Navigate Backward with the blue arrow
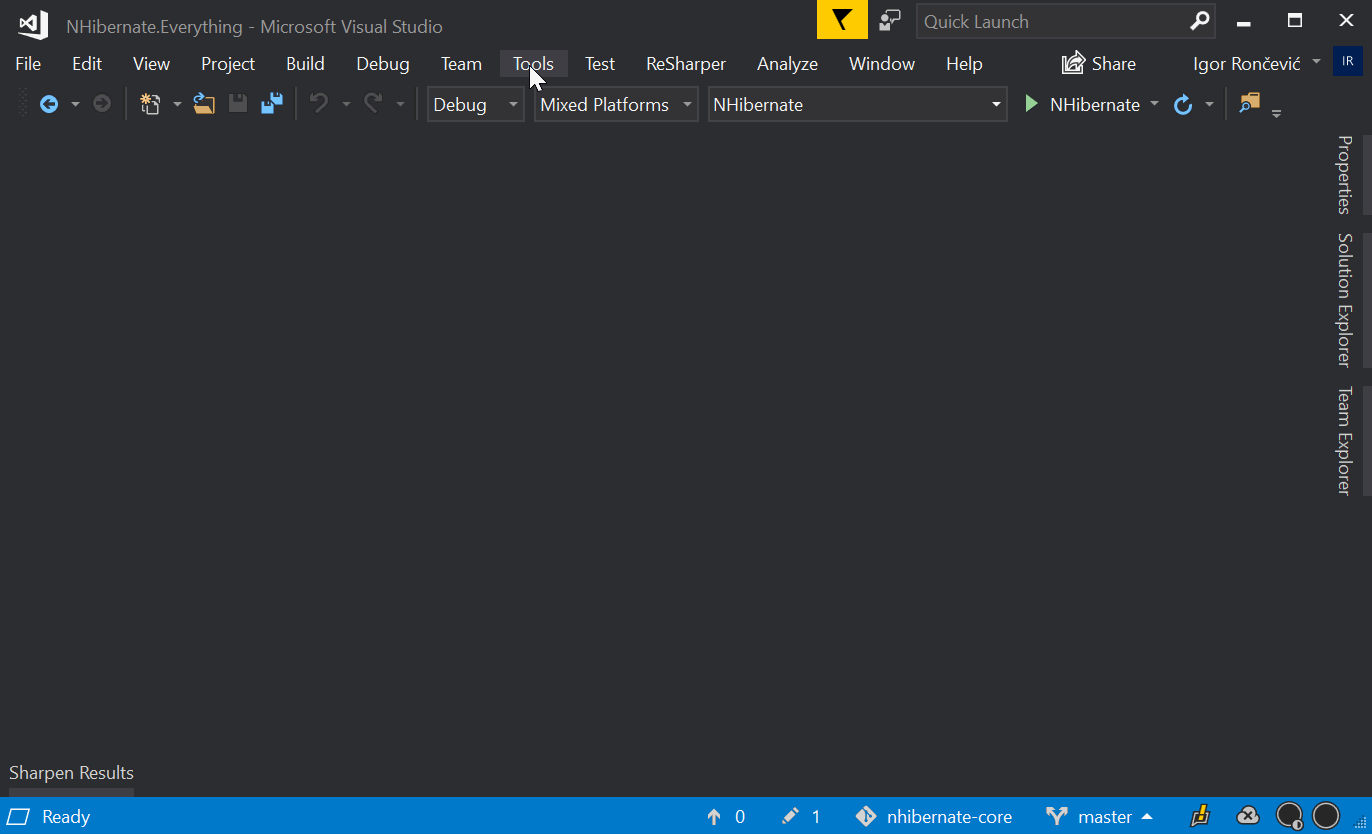Image resolution: width=1372 pixels, height=834 pixels. click(48, 104)
